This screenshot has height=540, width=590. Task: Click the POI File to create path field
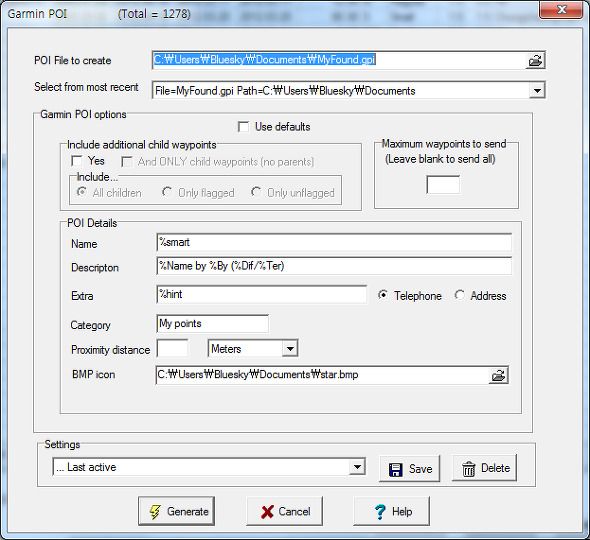(x=339, y=61)
